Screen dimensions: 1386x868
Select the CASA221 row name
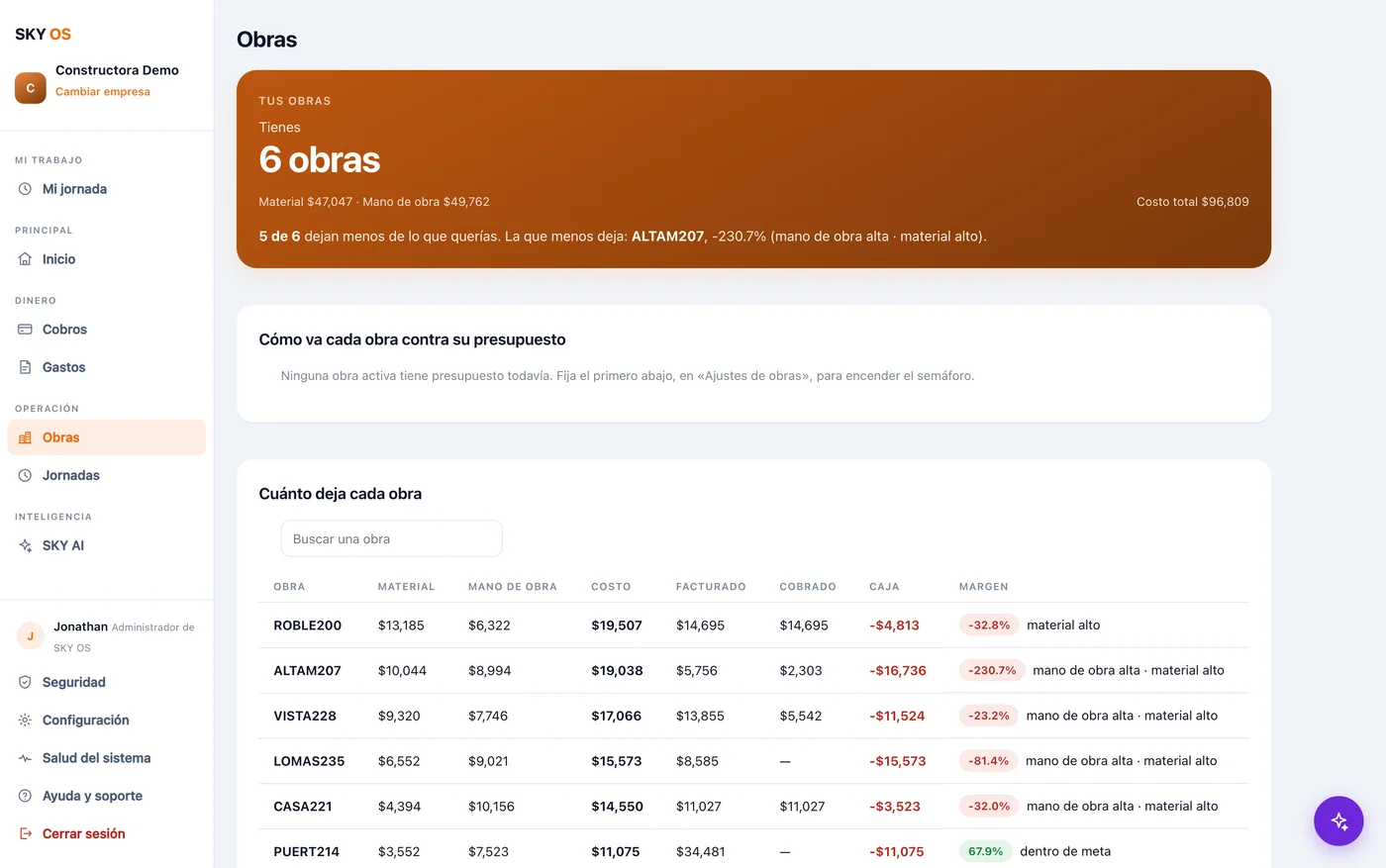(303, 807)
